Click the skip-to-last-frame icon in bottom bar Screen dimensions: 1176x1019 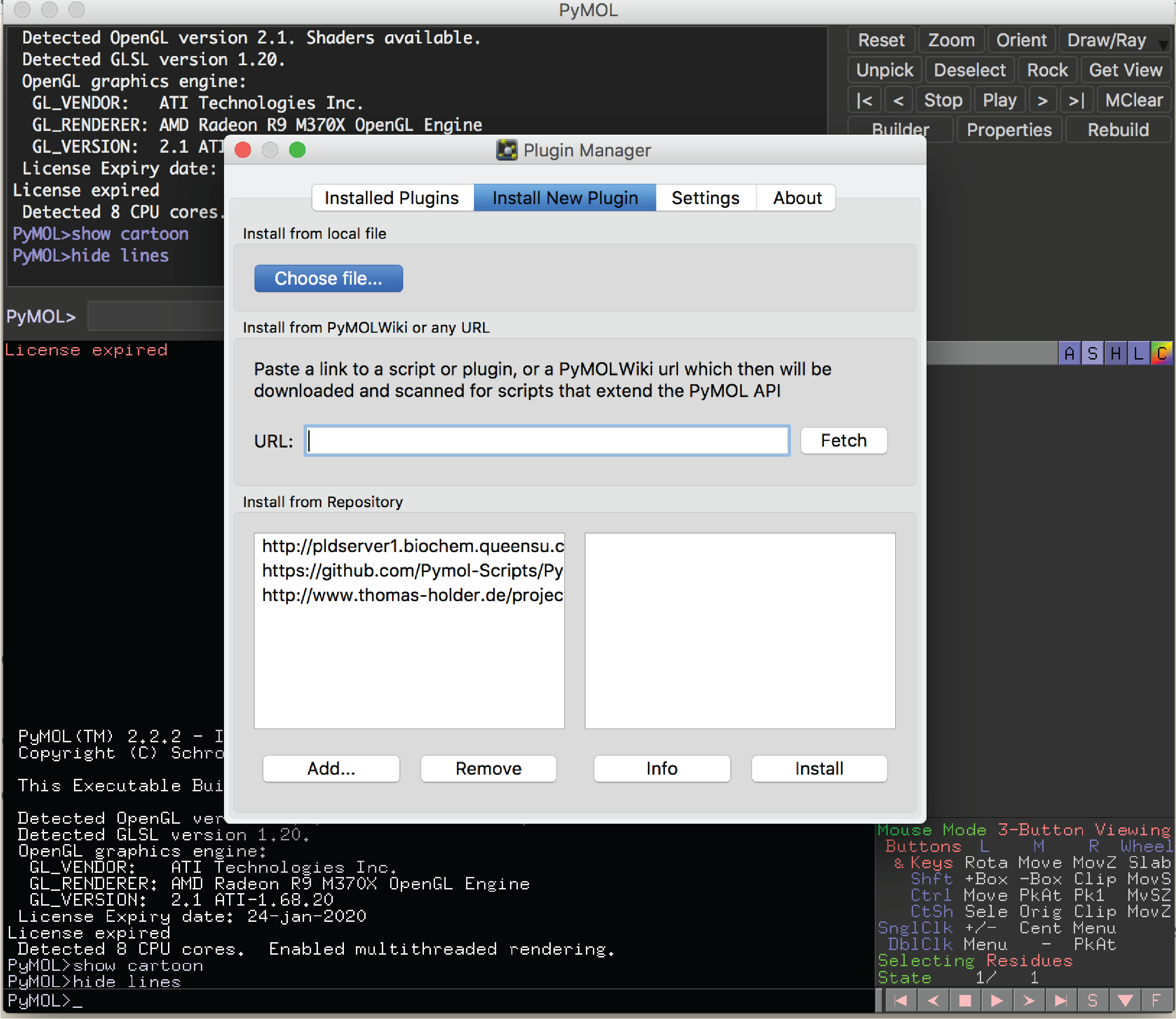tap(1061, 1000)
